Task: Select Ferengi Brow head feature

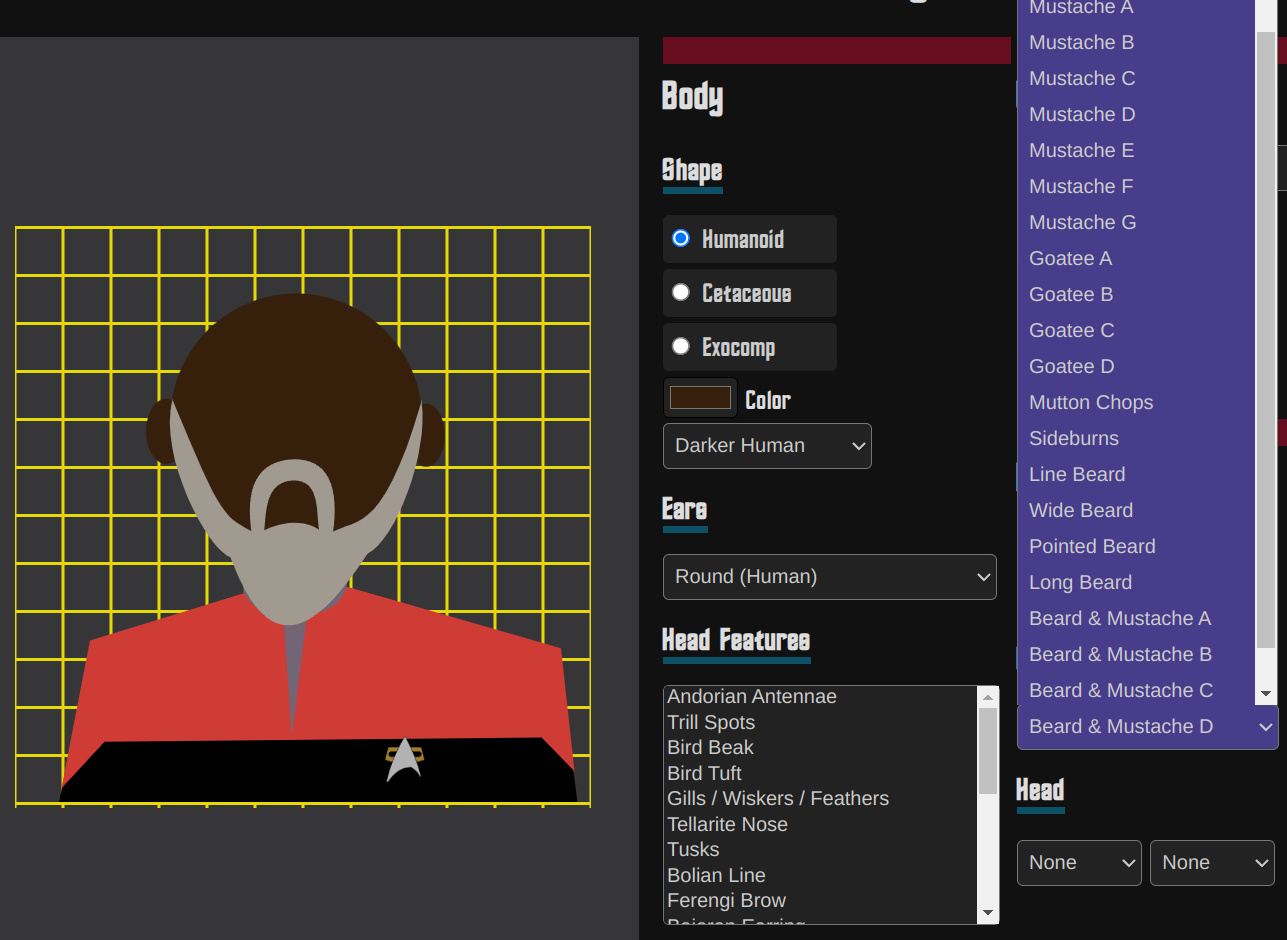Action: click(821, 900)
